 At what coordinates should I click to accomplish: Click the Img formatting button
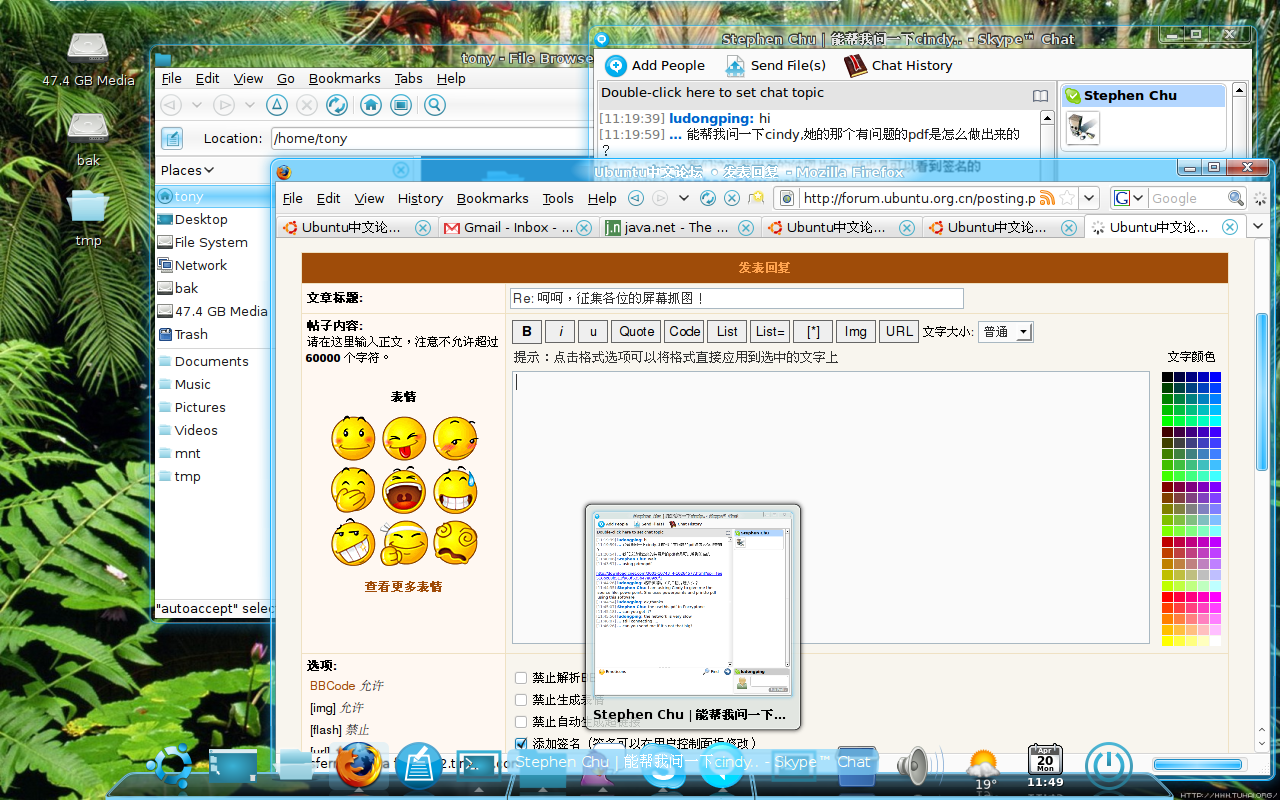click(x=856, y=331)
